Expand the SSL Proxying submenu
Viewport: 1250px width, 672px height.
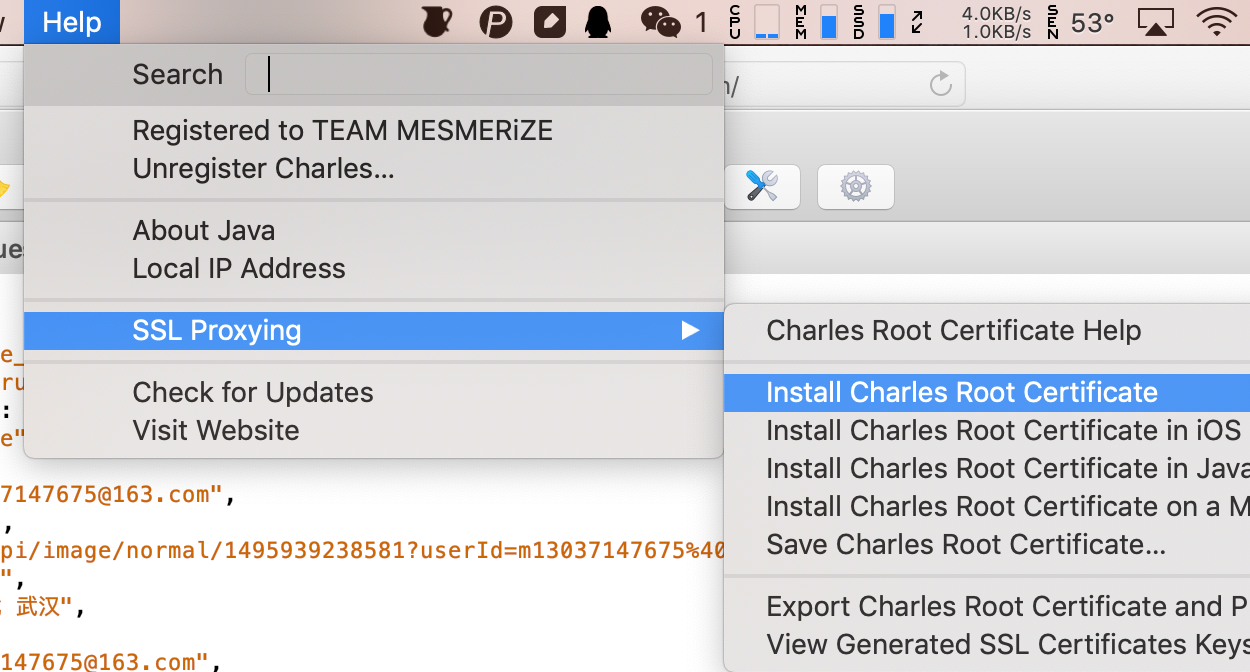tap(374, 331)
